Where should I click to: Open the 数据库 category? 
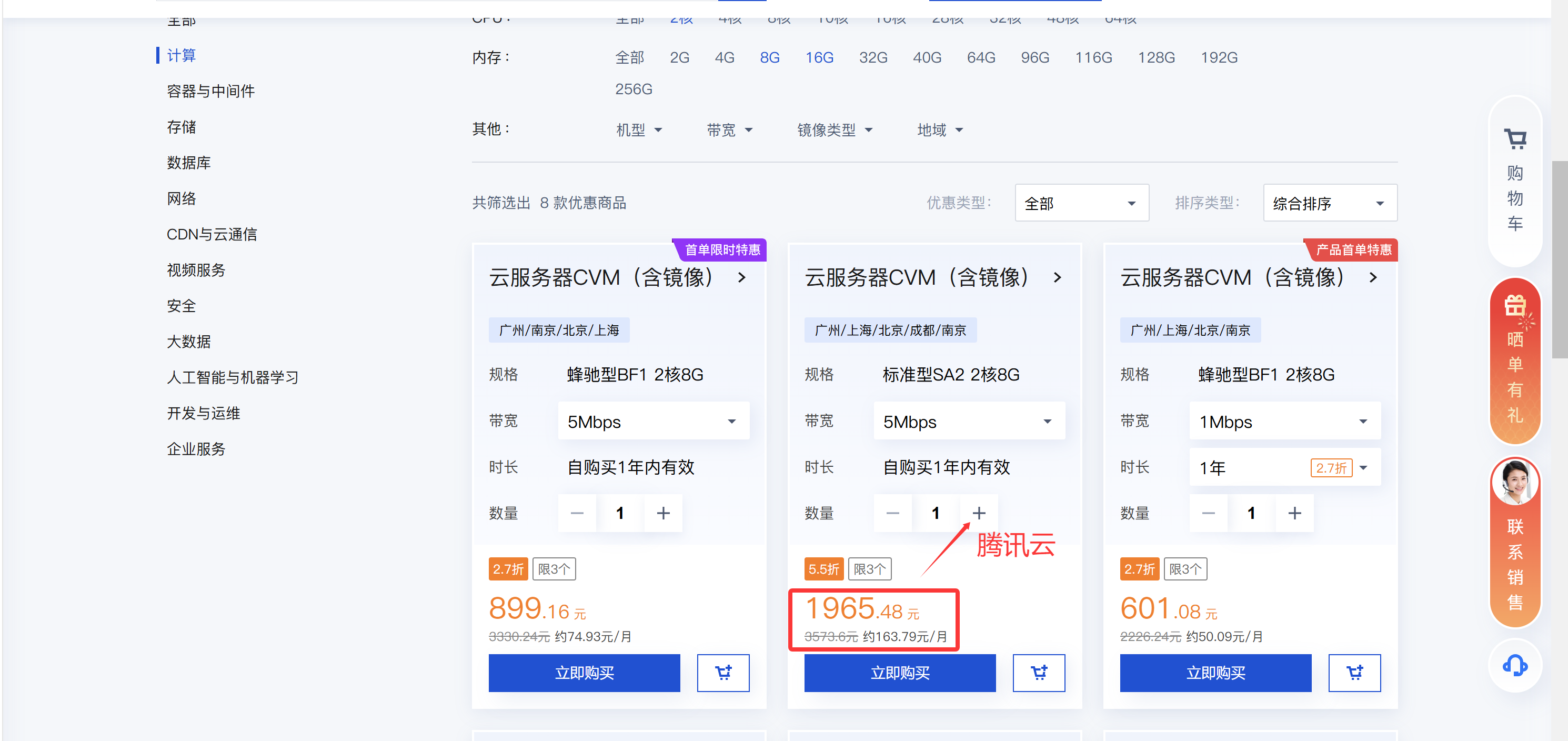[189, 163]
